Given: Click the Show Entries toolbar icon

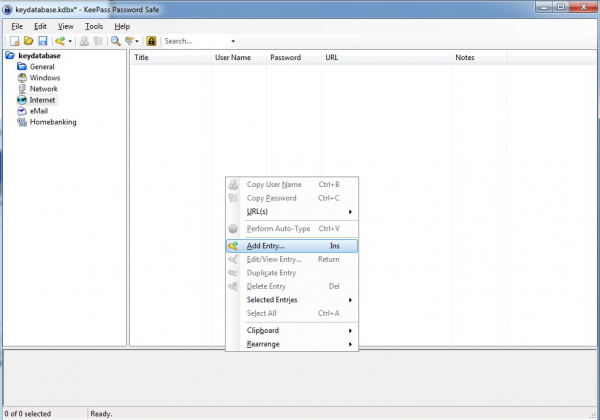Looking at the screenshot, I should (130, 41).
